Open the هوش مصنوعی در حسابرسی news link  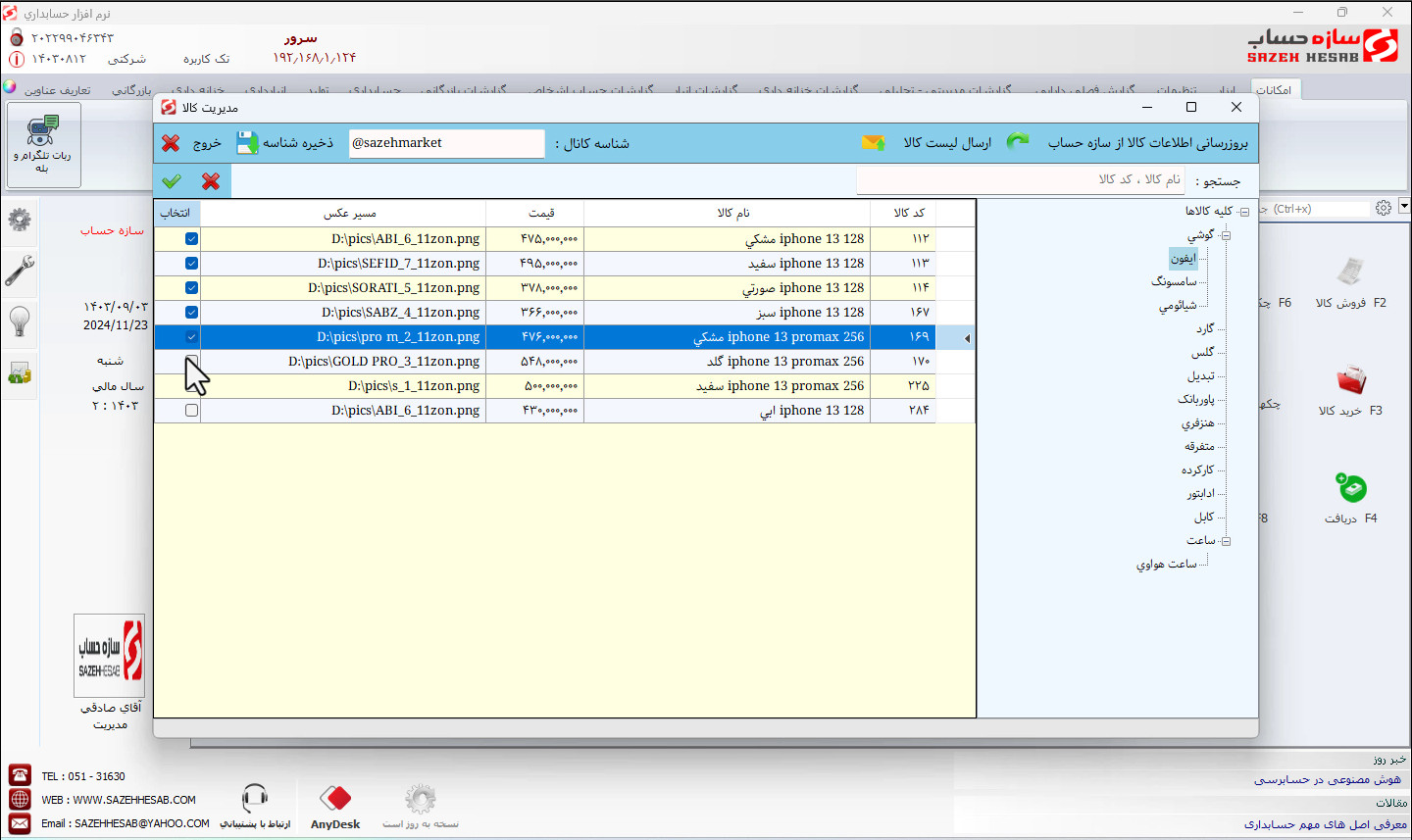(1328, 780)
